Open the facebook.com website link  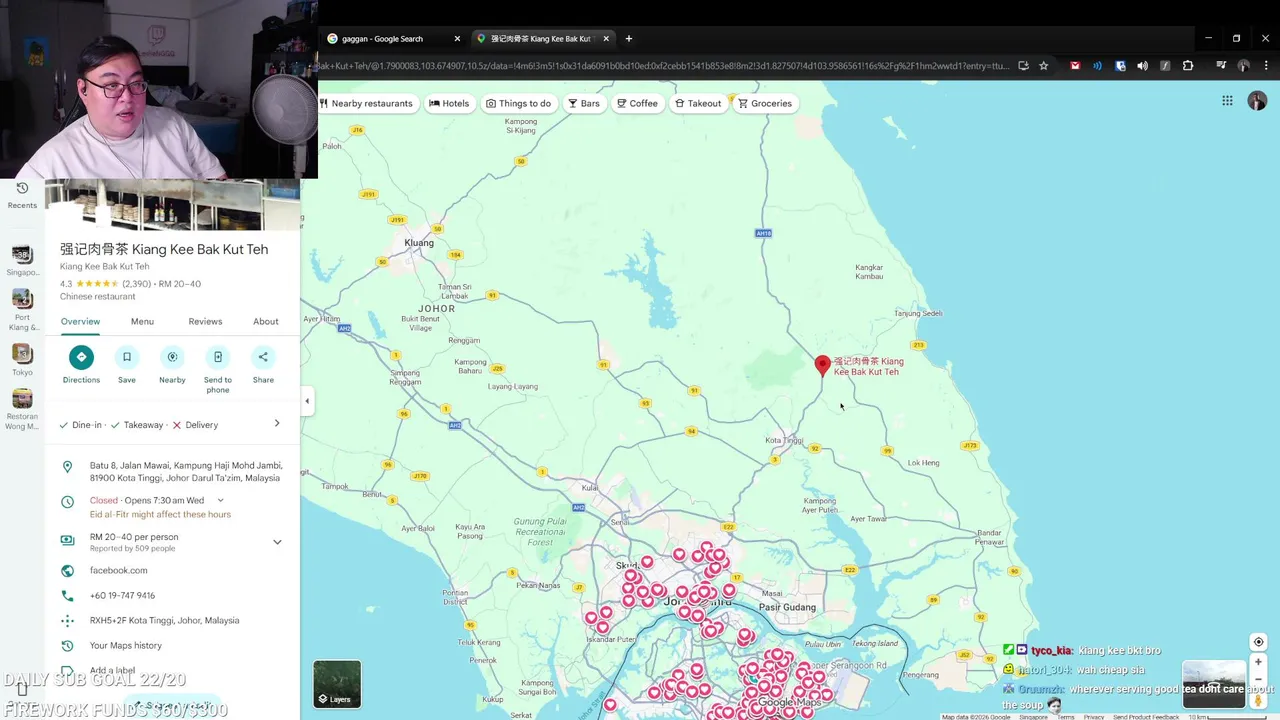(x=118, y=570)
